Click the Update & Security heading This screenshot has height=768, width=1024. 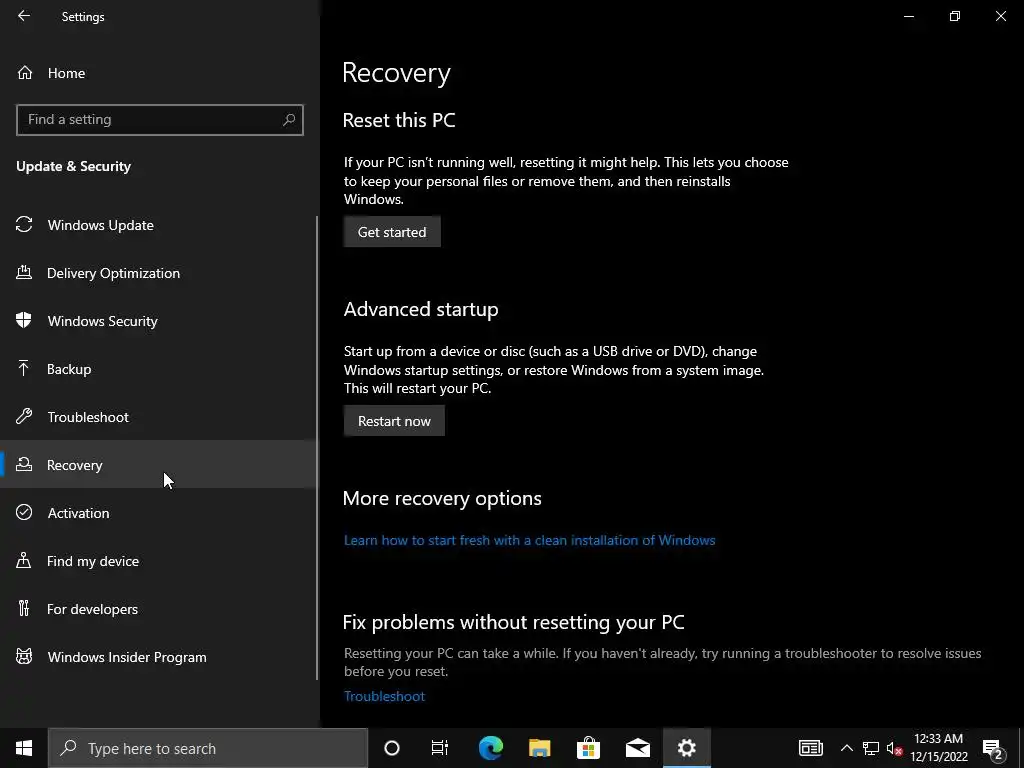[73, 166]
